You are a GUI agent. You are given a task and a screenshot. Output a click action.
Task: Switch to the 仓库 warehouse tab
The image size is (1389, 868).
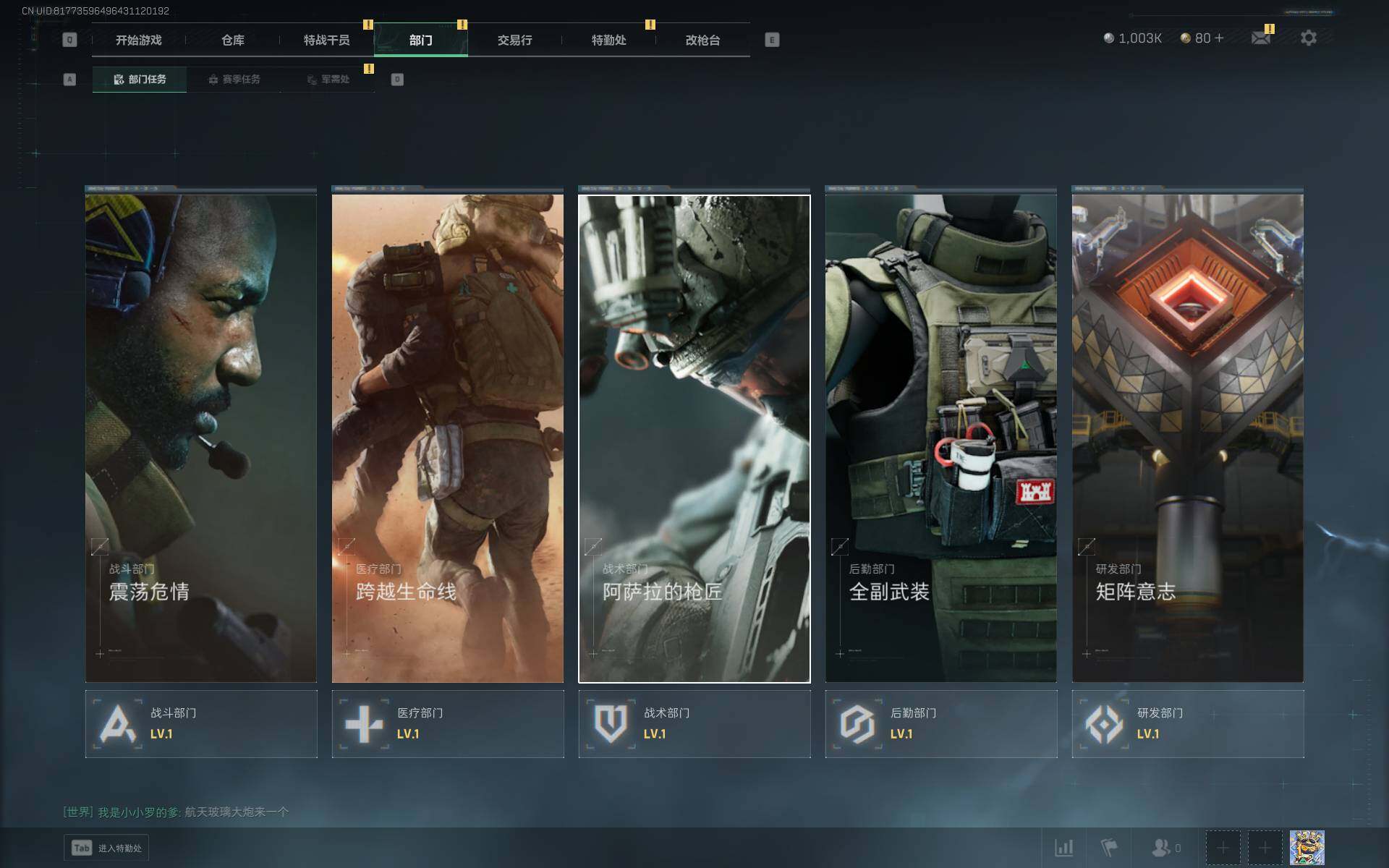click(x=232, y=41)
